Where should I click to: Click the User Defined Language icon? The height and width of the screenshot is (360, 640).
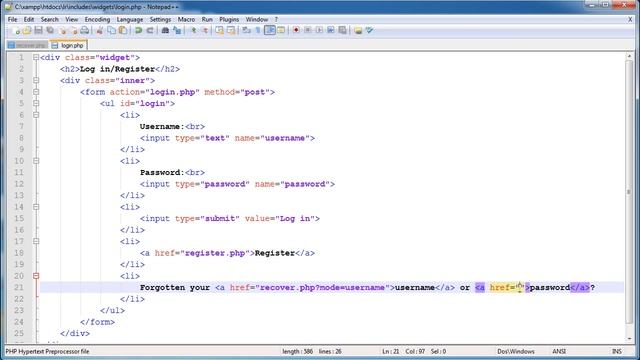[281, 31]
